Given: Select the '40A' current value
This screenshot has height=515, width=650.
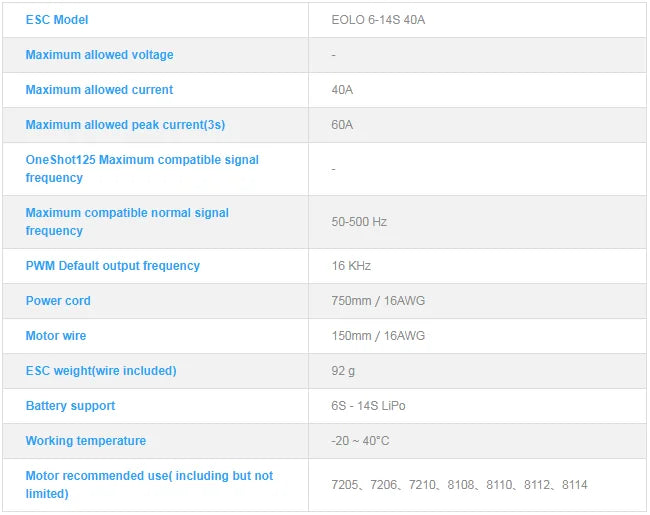Looking at the screenshot, I should 342,90.
